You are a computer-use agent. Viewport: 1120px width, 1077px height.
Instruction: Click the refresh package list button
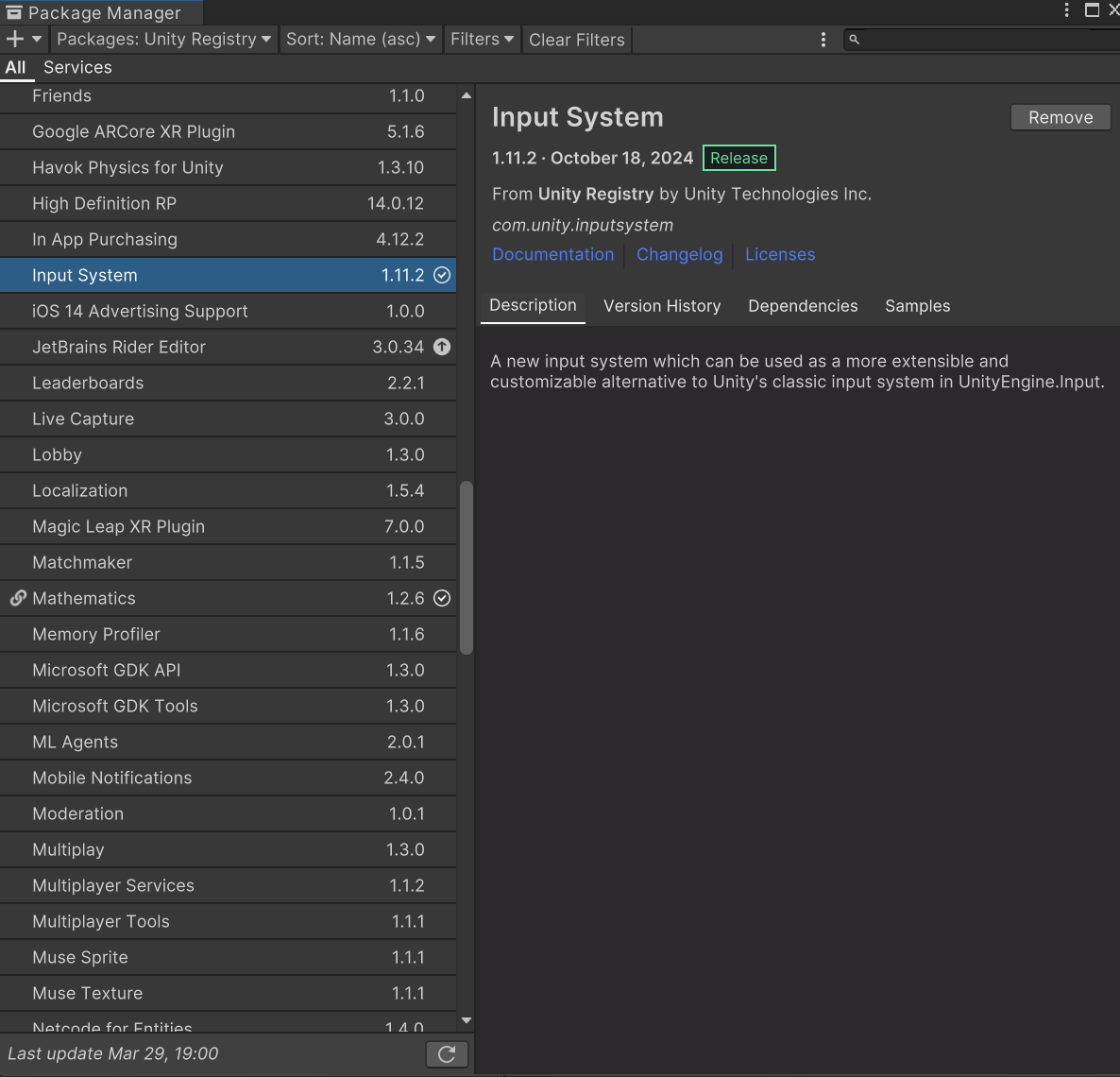tap(447, 1053)
